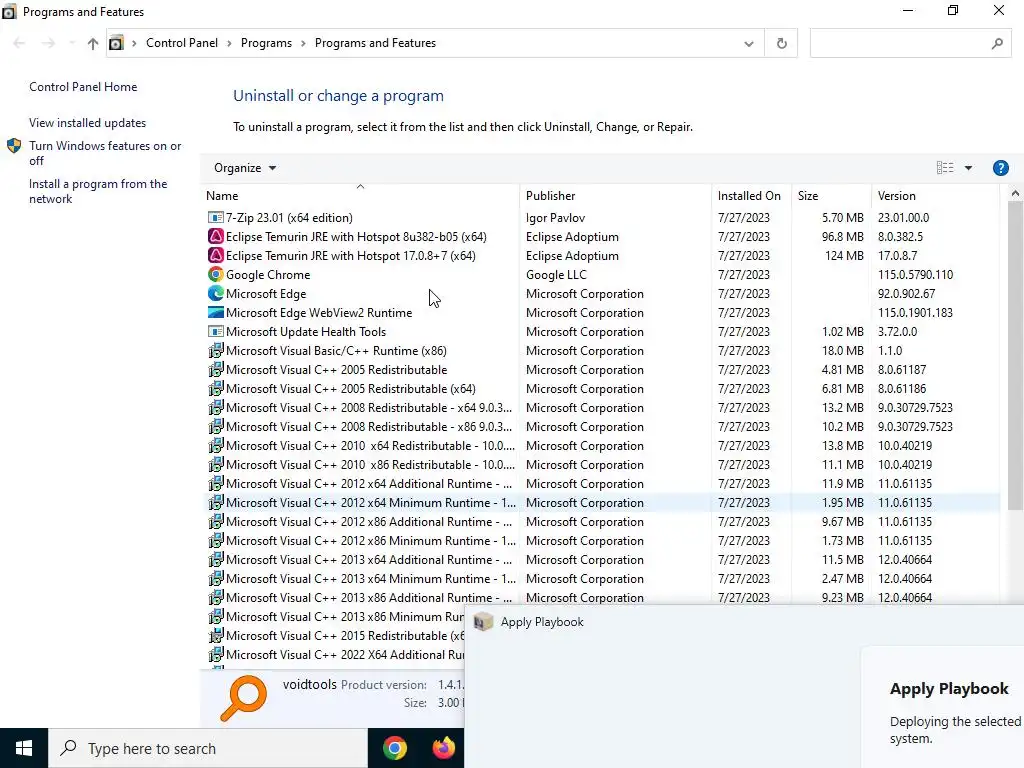
Task: Click the Apply Playbook window icon
Action: [483, 622]
